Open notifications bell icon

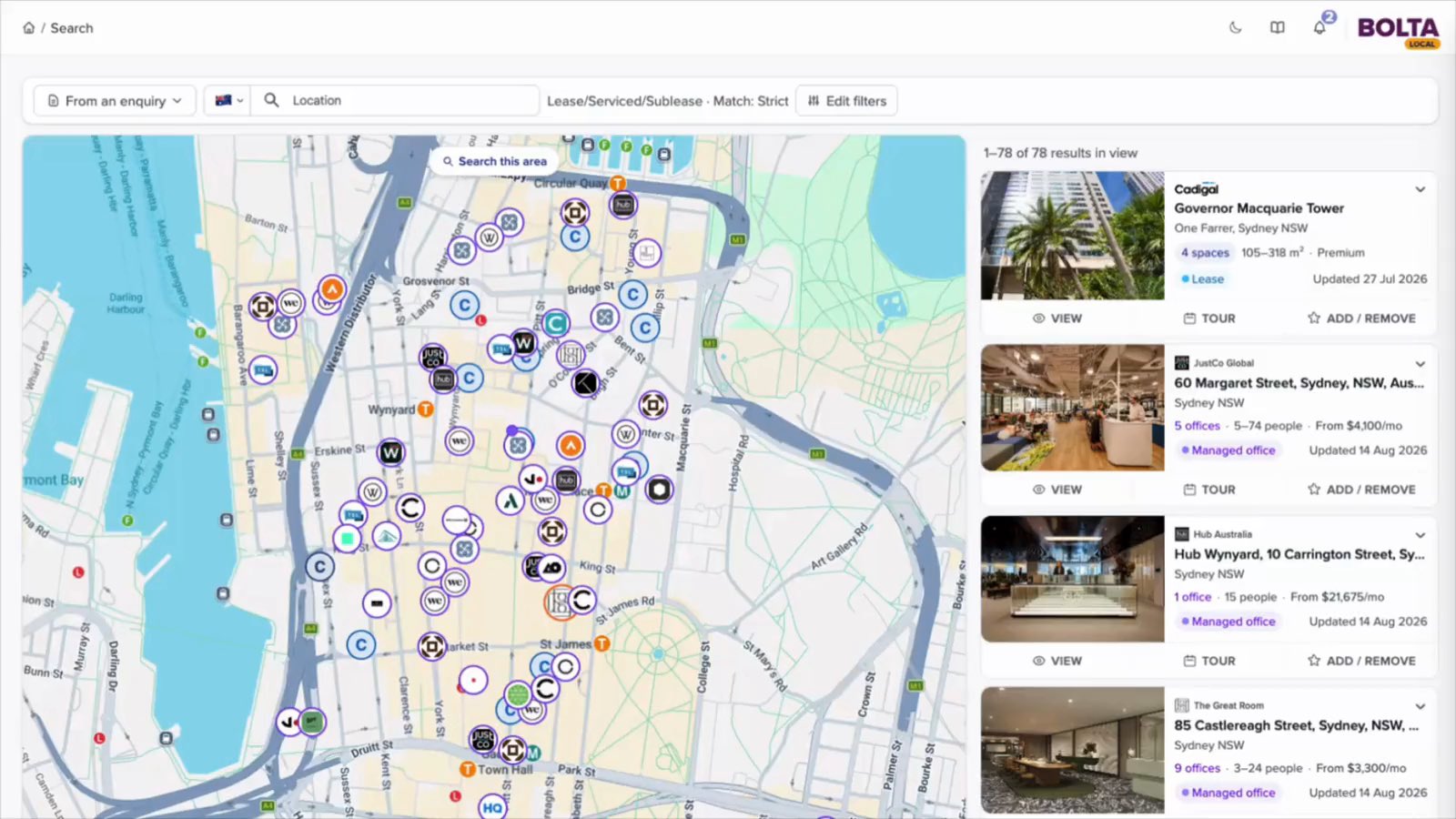1319,27
